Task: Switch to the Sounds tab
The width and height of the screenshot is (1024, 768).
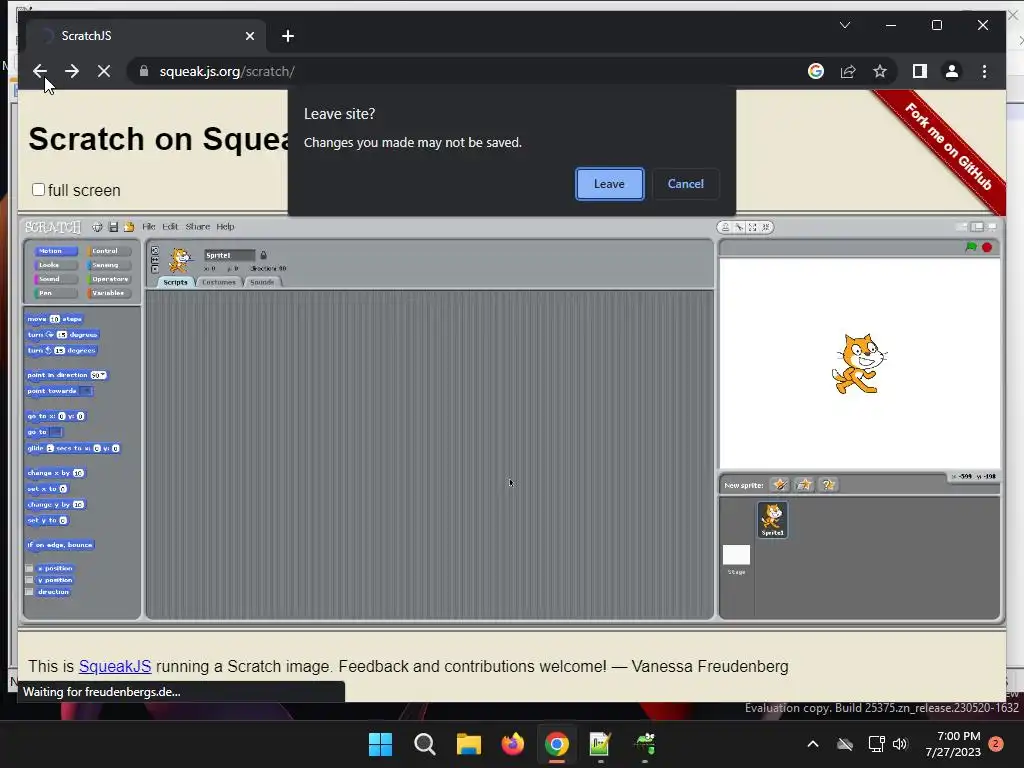Action: coord(262,282)
